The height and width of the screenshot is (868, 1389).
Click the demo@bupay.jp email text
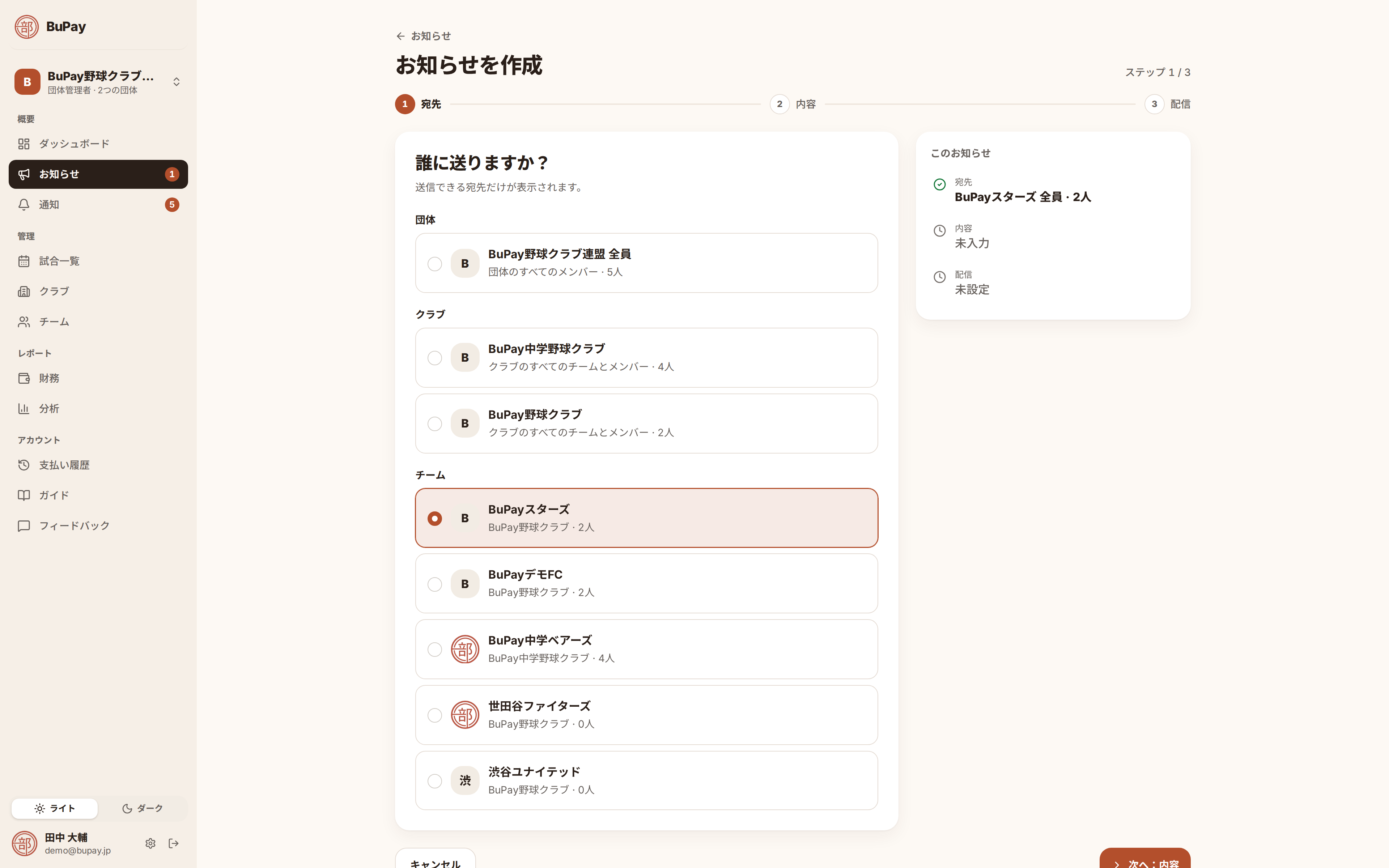(x=78, y=851)
